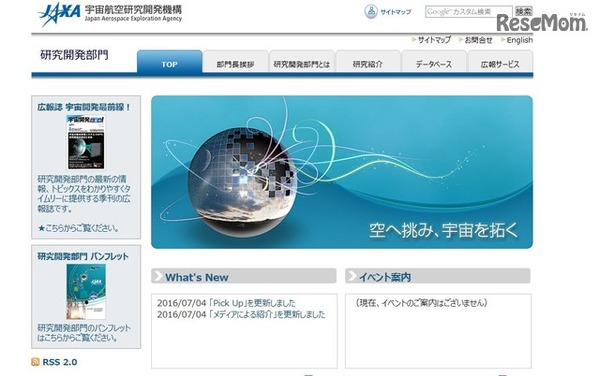Viewport: 600px width, 376px height.
Task: Open the 研究開発部門とは tab
Action: point(302,62)
